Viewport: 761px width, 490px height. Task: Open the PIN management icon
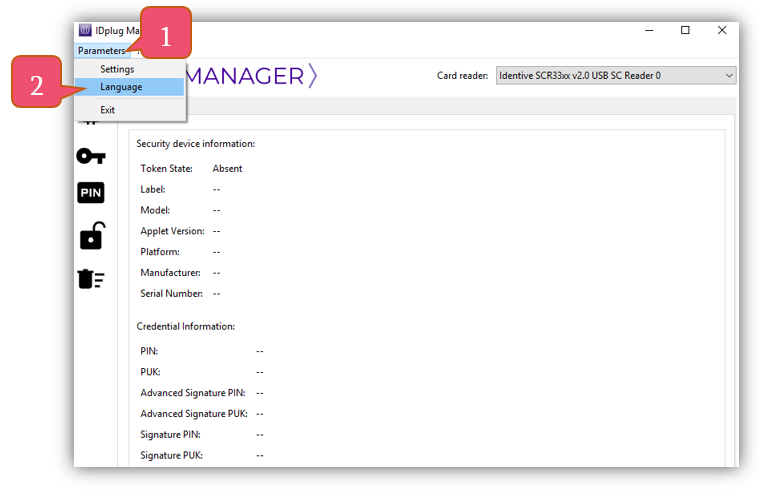tap(91, 193)
